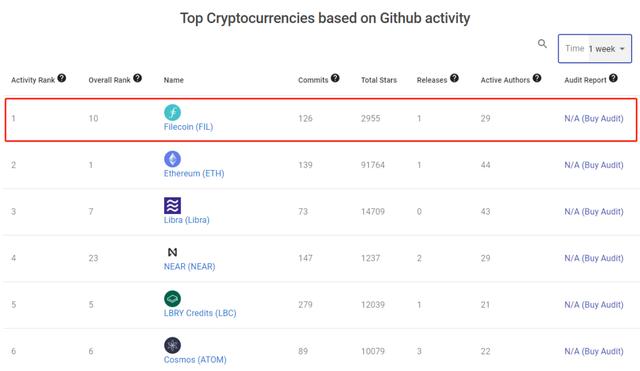Click the LBRY Credits logo icon

click(x=172, y=298)
